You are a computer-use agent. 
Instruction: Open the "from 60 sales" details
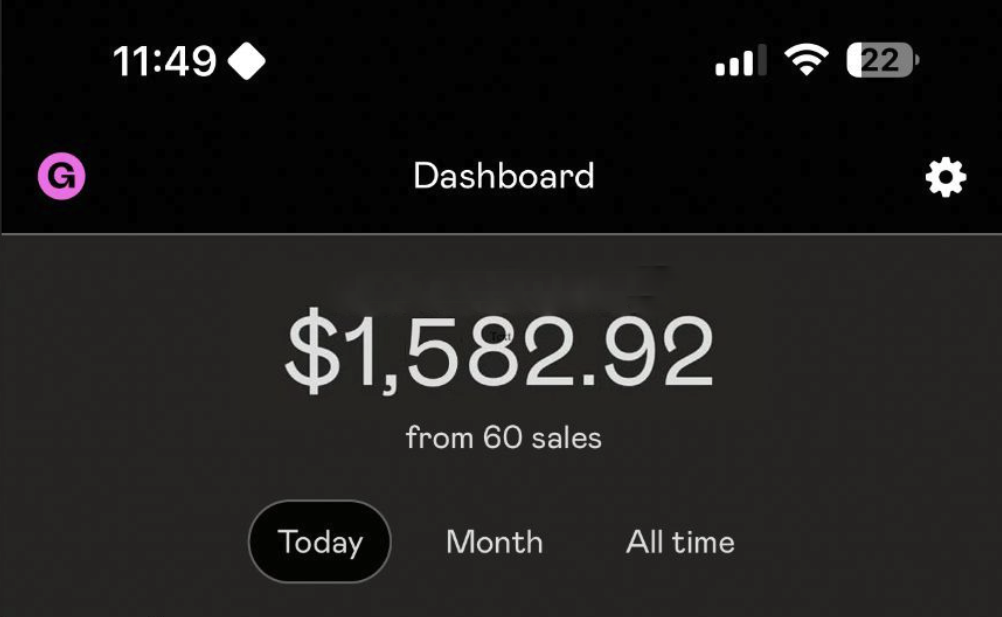pyautogui.click(x=503, y=437)
